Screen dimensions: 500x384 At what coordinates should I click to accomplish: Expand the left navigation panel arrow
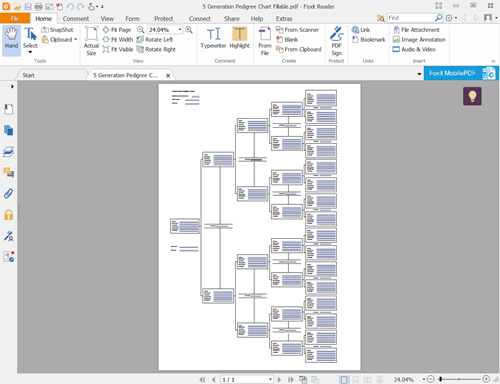click(x=12, y=86)
